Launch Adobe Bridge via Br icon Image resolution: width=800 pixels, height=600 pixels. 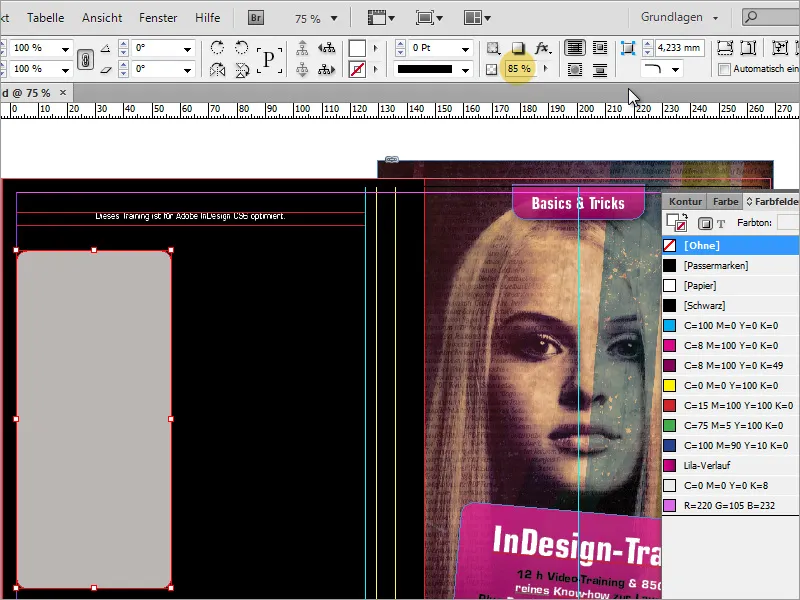(x=256, y=18)
